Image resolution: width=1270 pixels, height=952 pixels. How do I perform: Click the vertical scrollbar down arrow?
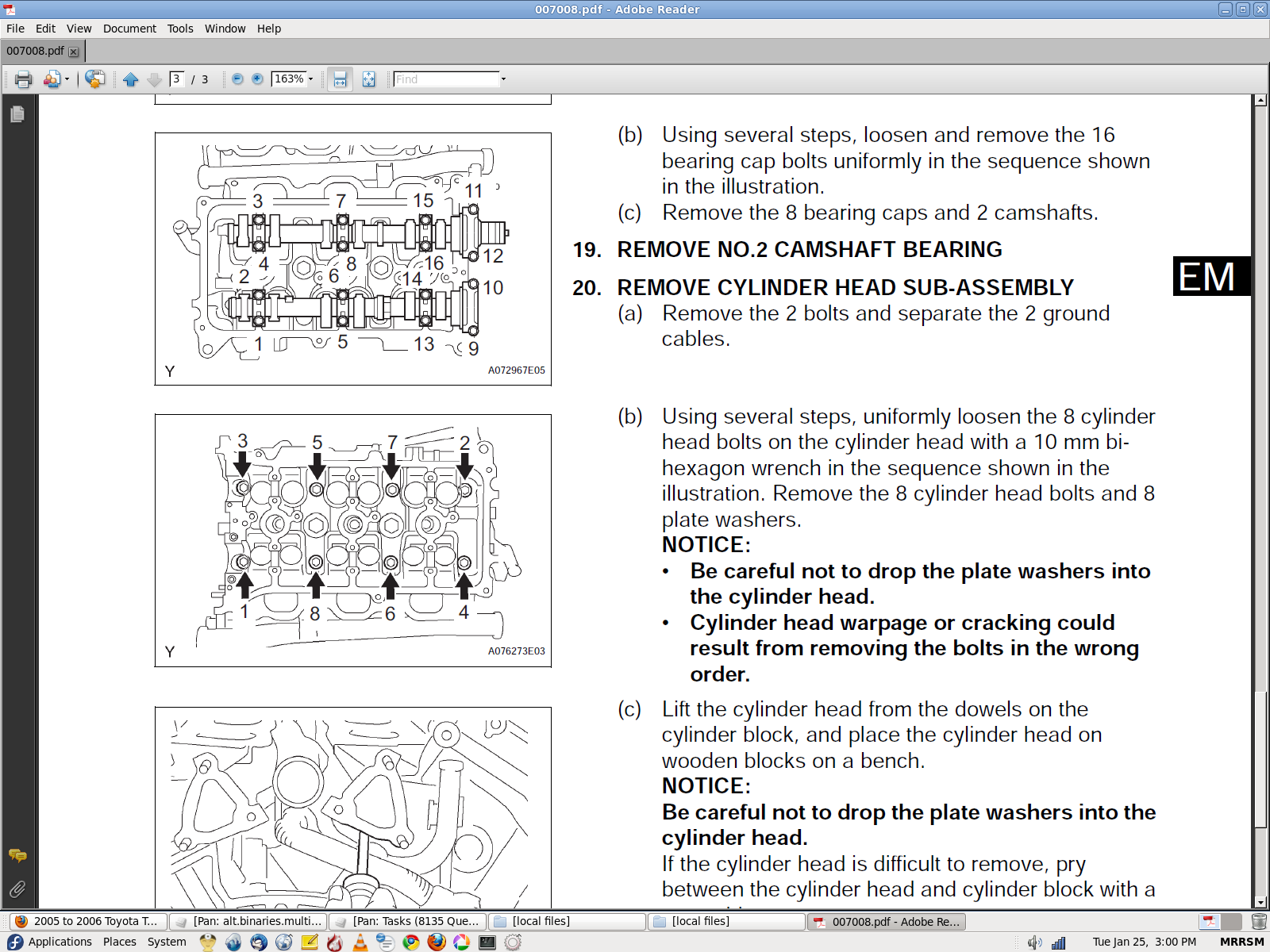click(x=1260, y=902)
